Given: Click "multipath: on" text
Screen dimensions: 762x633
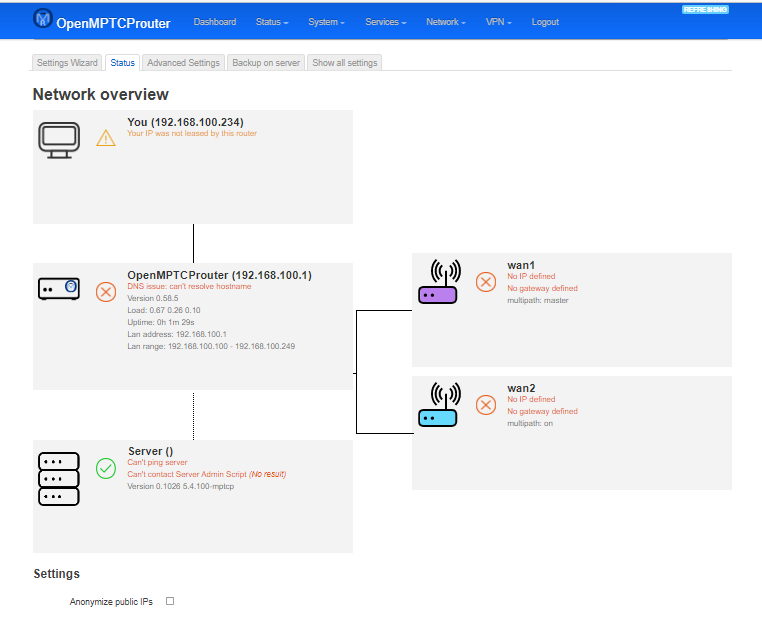Looking at the screenshot, I should (x=530, y=423).
